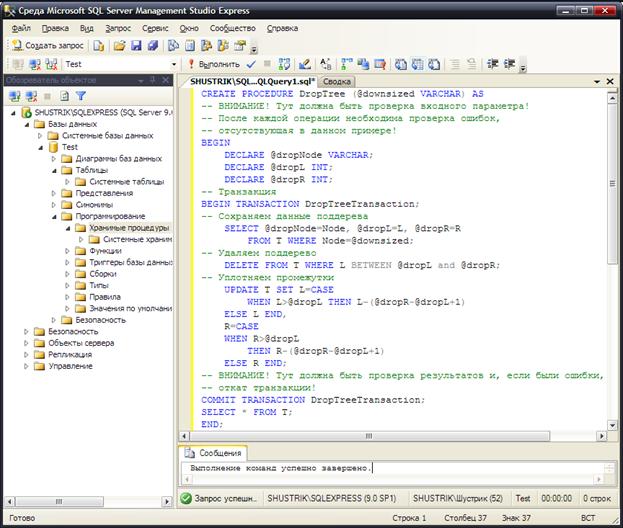Click the Выполнить execute button

(x=215, y=64)
